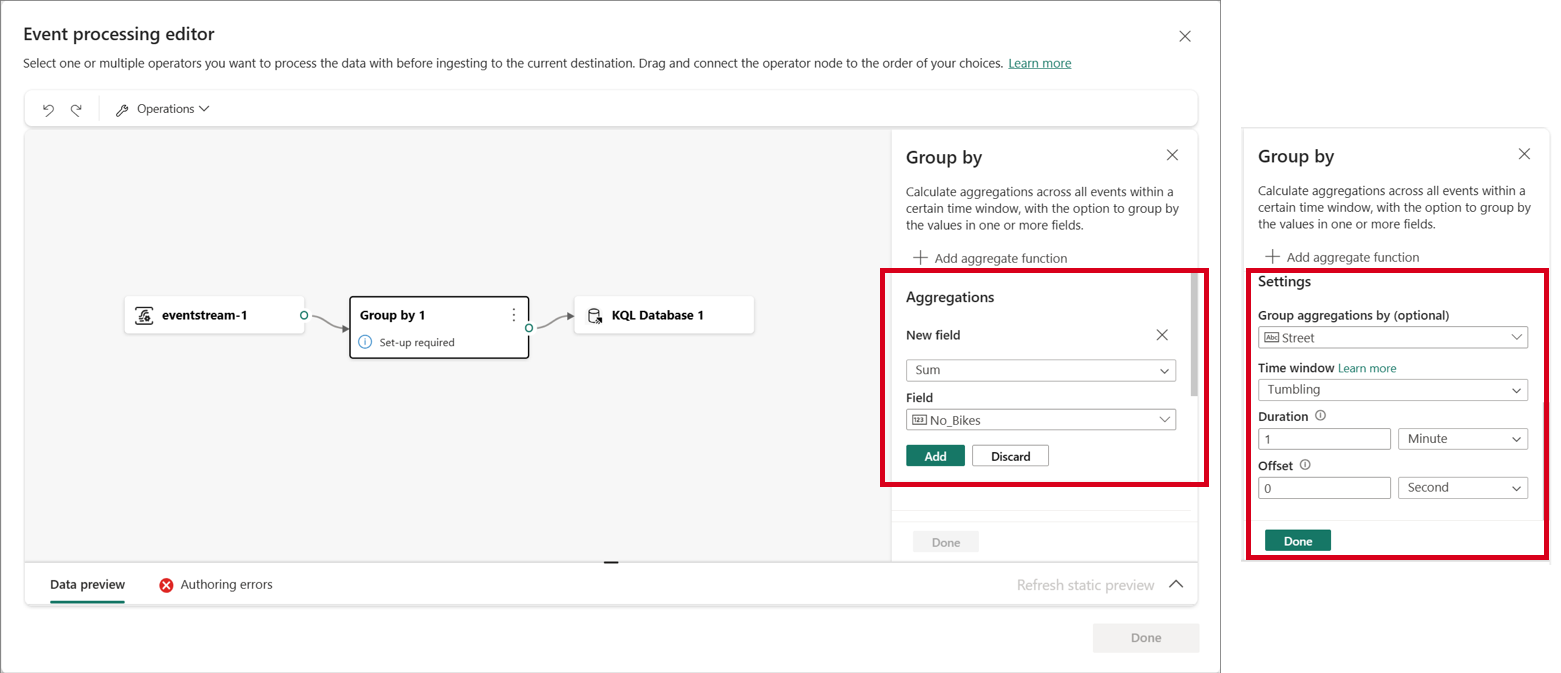This screenshot has width=1561, height=673.
Task: Open the Time window Learn more link
Action: (1367, 368)
